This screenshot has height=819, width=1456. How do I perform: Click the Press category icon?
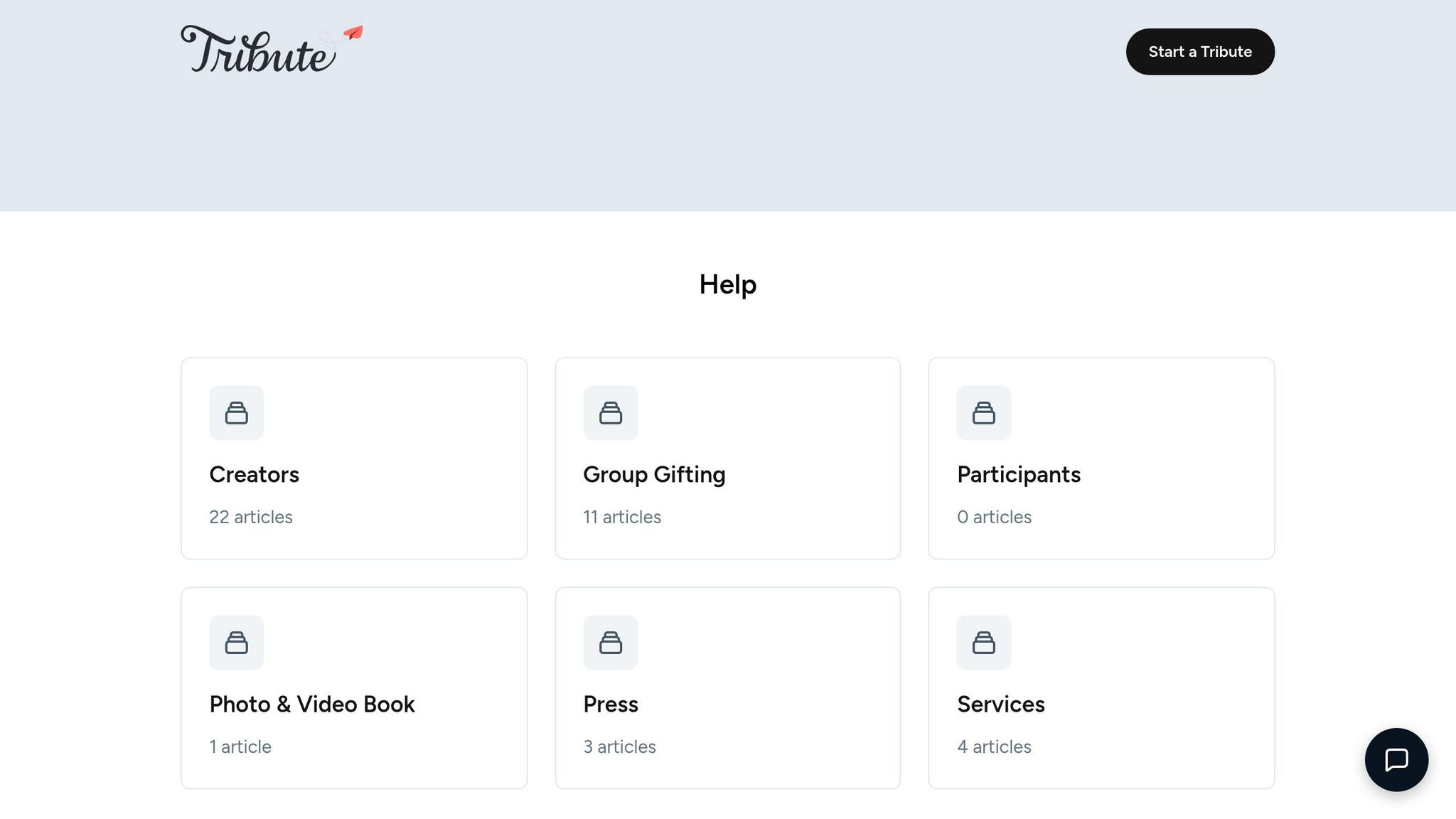click(x=610, y=643)
